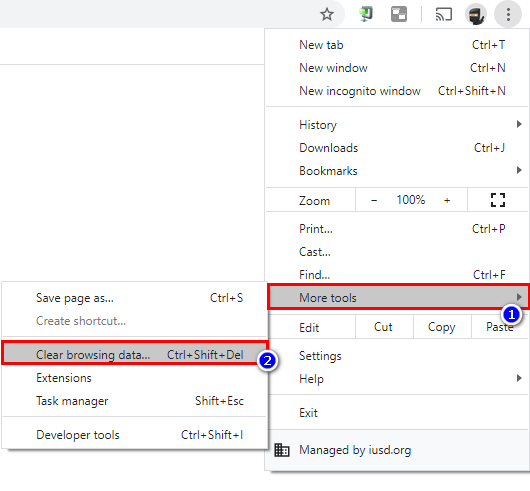
Task: Open Developer tools from submenu
Action: 135,435
